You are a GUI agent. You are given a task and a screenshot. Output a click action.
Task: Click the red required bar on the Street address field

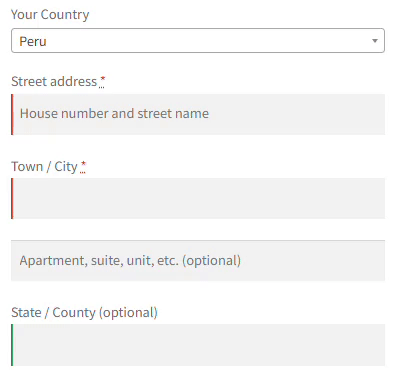tap(12, 114)
